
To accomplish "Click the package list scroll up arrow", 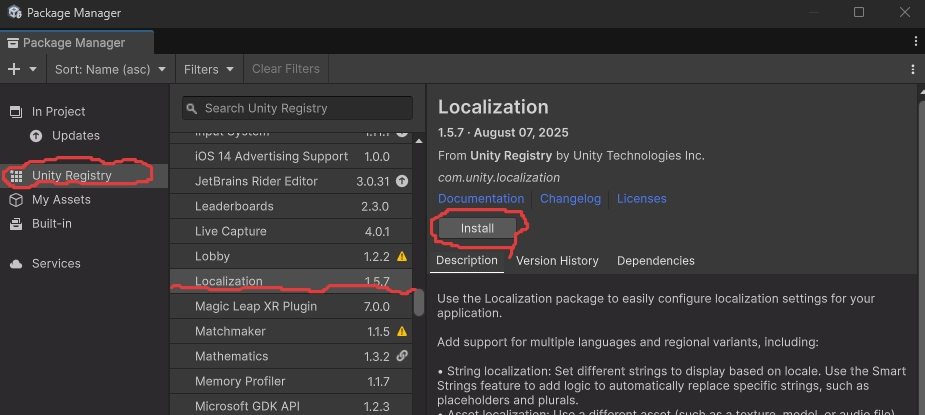I will point(419,140).
